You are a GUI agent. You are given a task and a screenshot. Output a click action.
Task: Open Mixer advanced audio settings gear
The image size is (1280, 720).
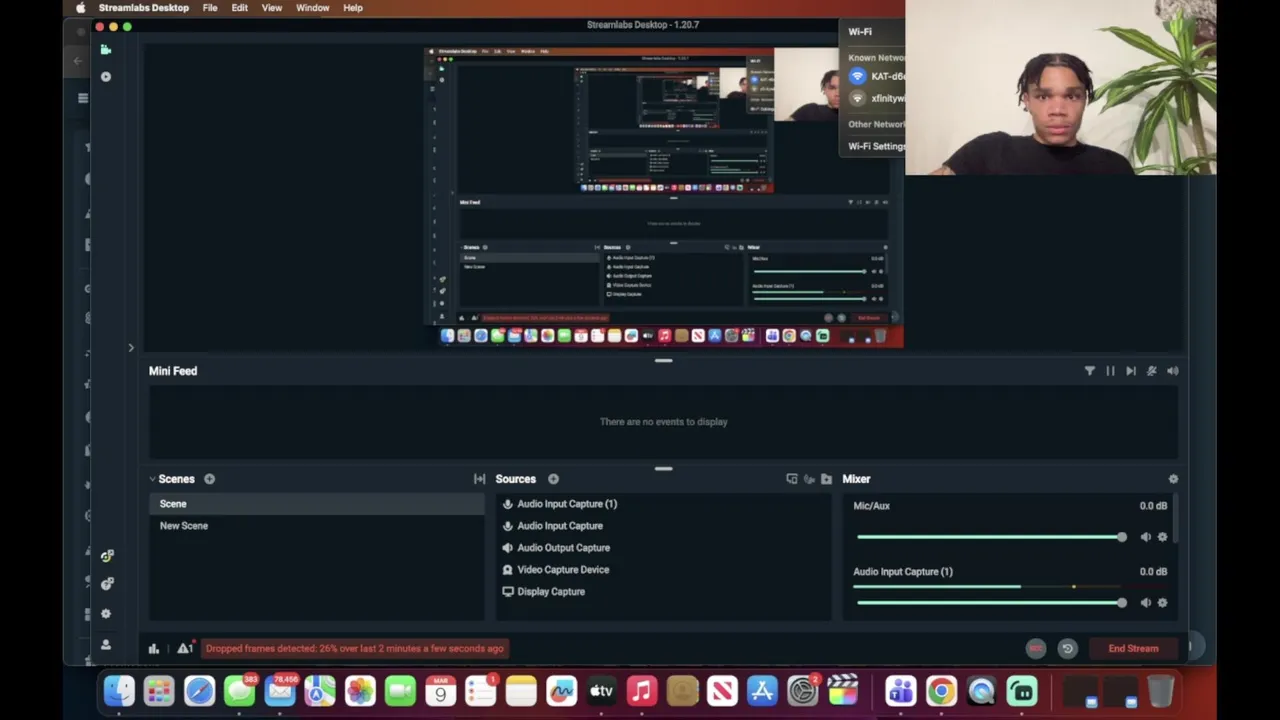pyautogui.click(x=1173, y=479)
